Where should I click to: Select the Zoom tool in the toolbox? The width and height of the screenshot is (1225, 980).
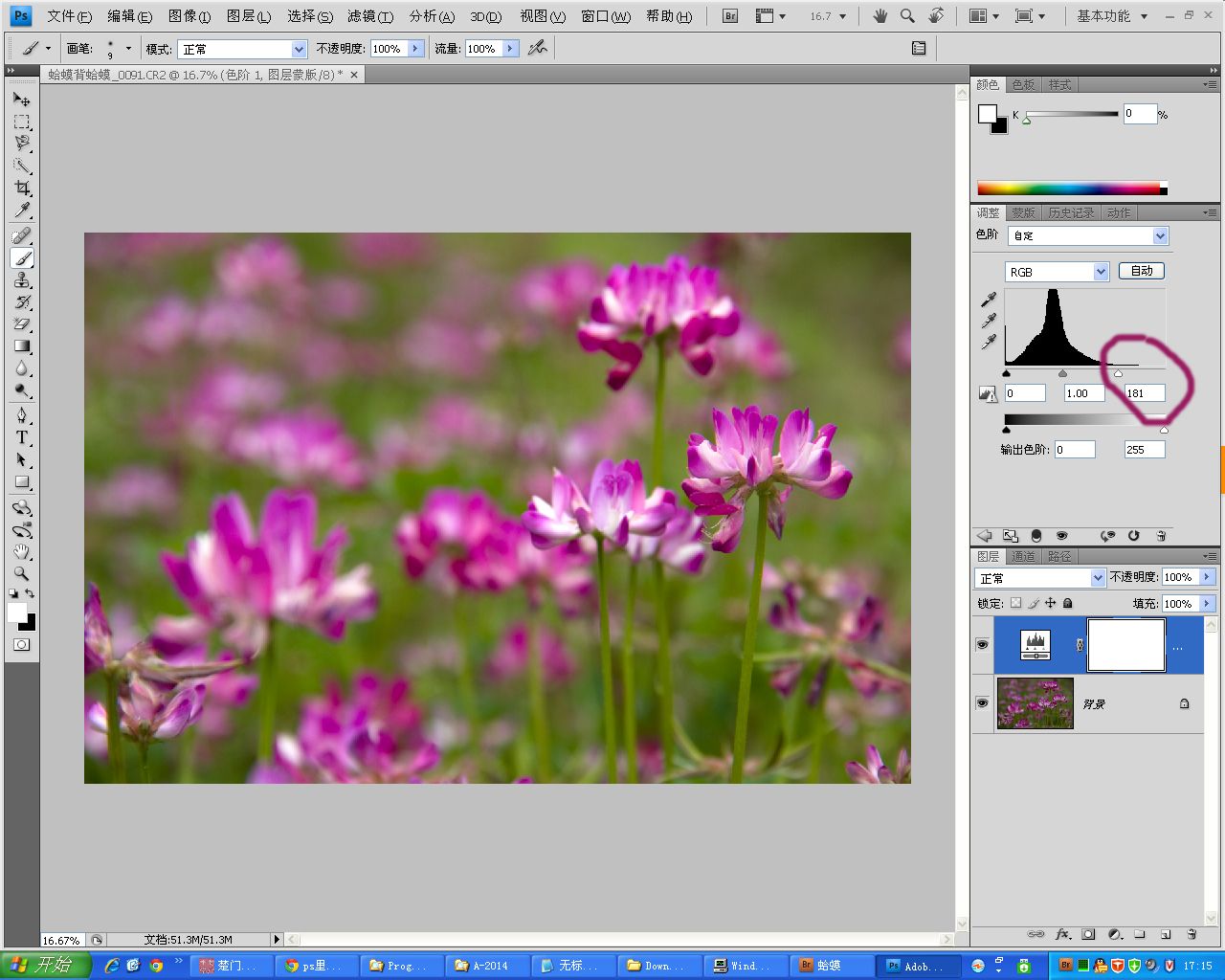pyautogui.click(x=22, y=574)
